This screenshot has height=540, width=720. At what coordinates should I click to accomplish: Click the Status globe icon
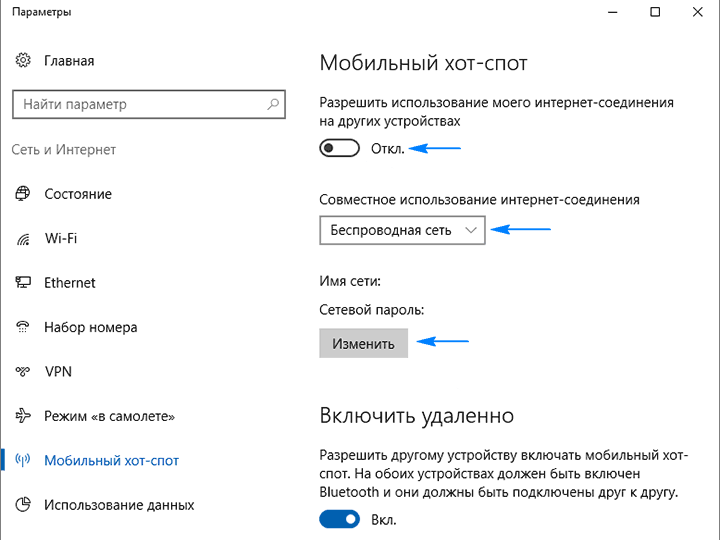point(23,194)
